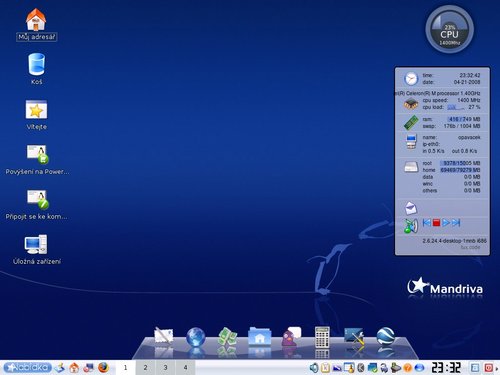Click the display settings tray icon
This screenshot has width=500, height=375.
click(x=337, y=368)
